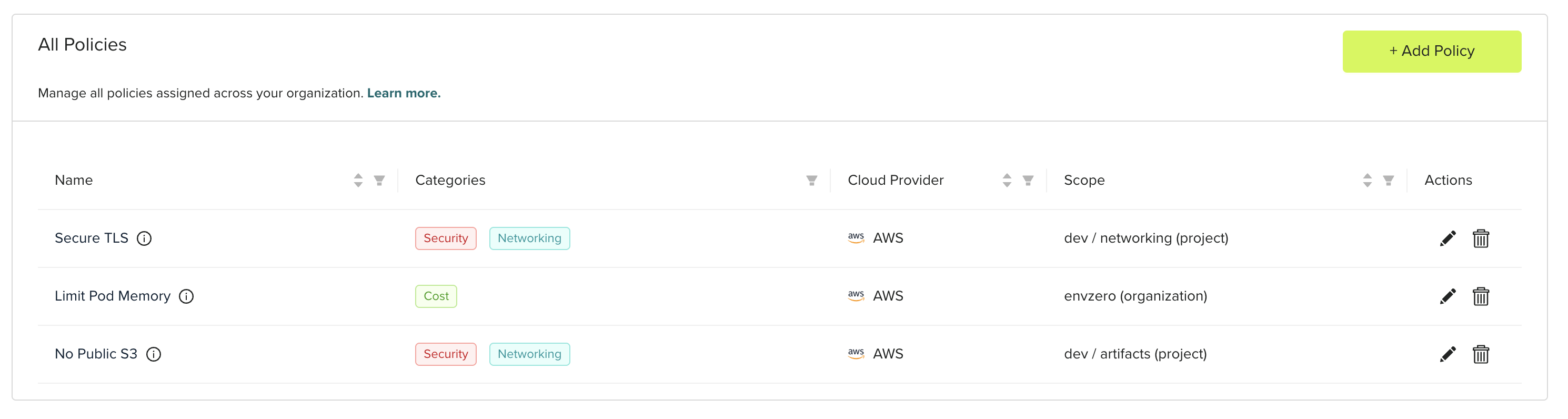Edit the No Public S3 policy
Image resolution: width=1568 pixels, height=419 pixels.
tap(1448, 354)
